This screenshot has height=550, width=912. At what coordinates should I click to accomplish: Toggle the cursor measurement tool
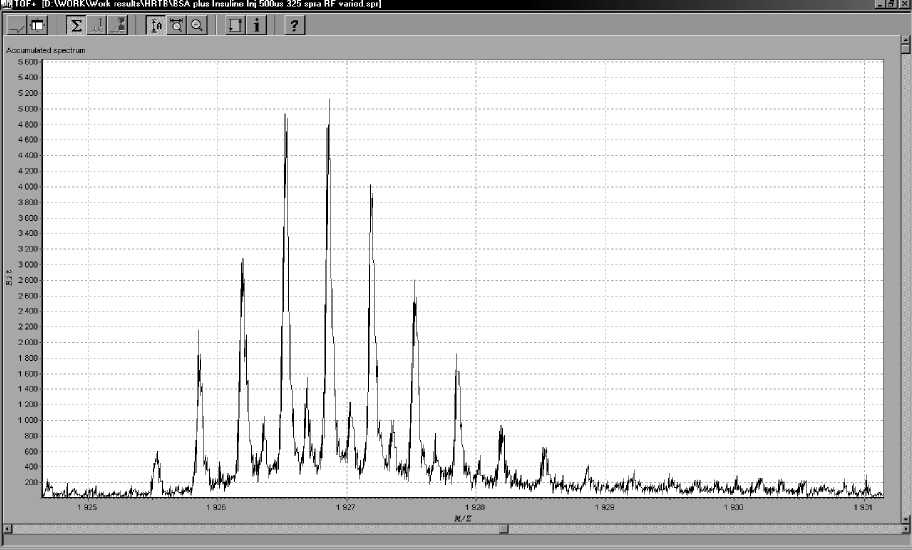pyautogui.click(x=157, y=25)
